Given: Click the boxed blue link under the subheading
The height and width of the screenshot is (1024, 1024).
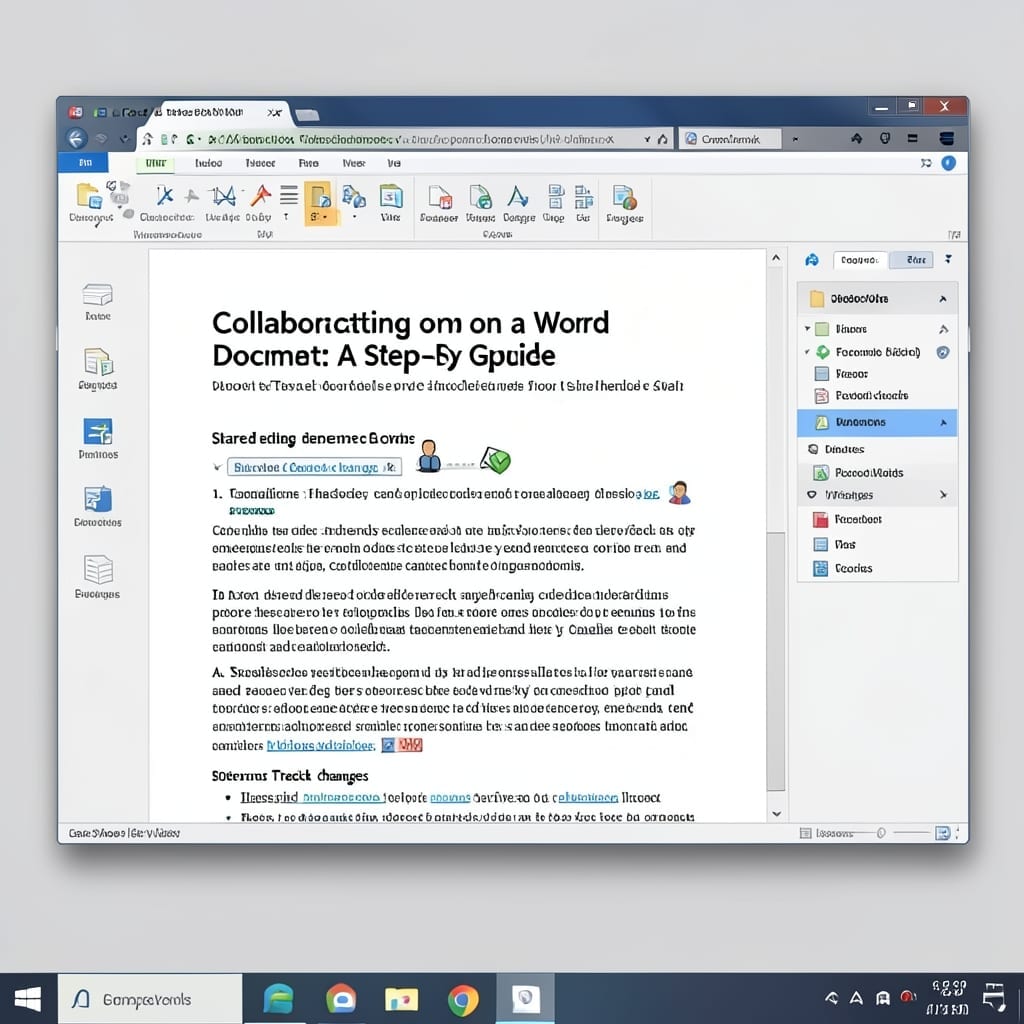Looking at the screenshot, I should [x=314, y=467].
